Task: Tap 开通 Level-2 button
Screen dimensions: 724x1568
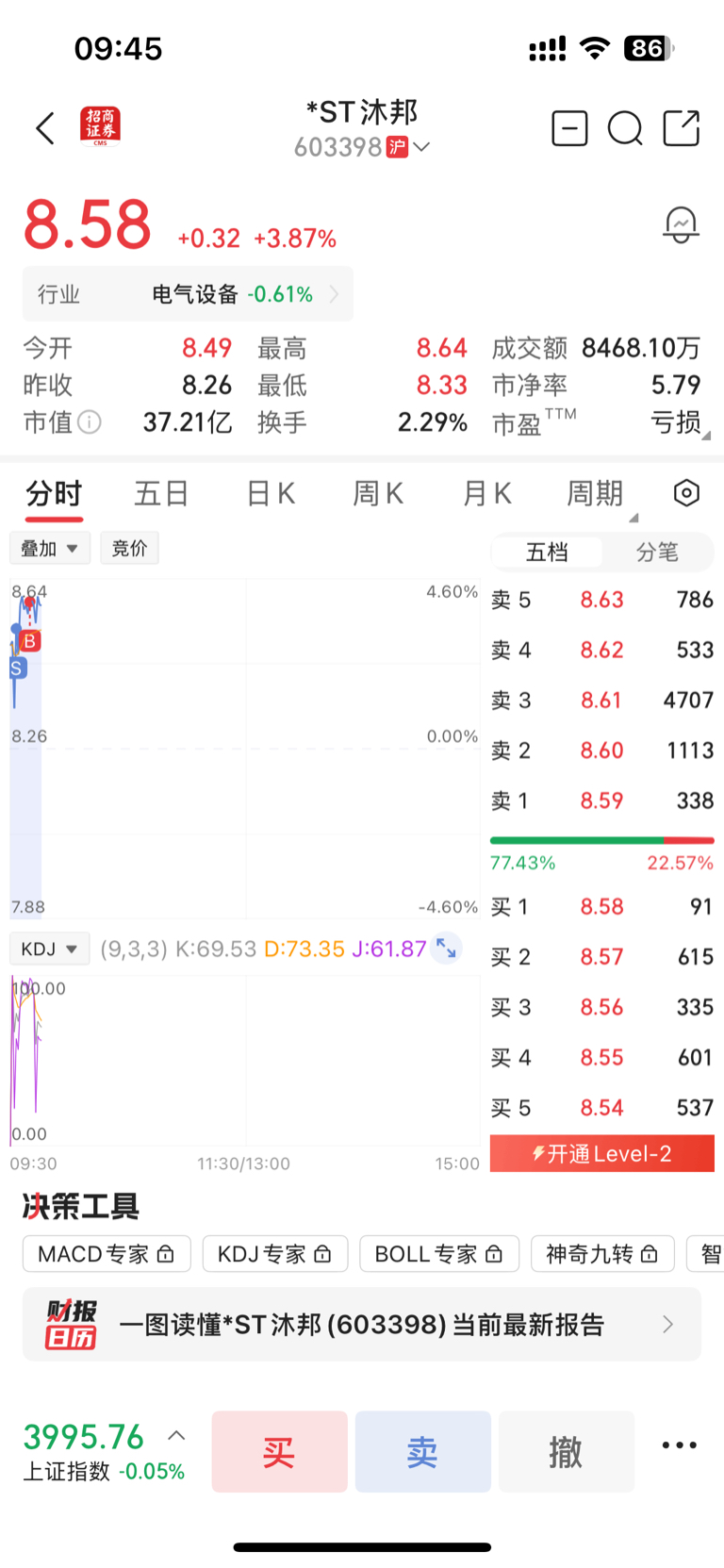Action: click(602, 1154)
